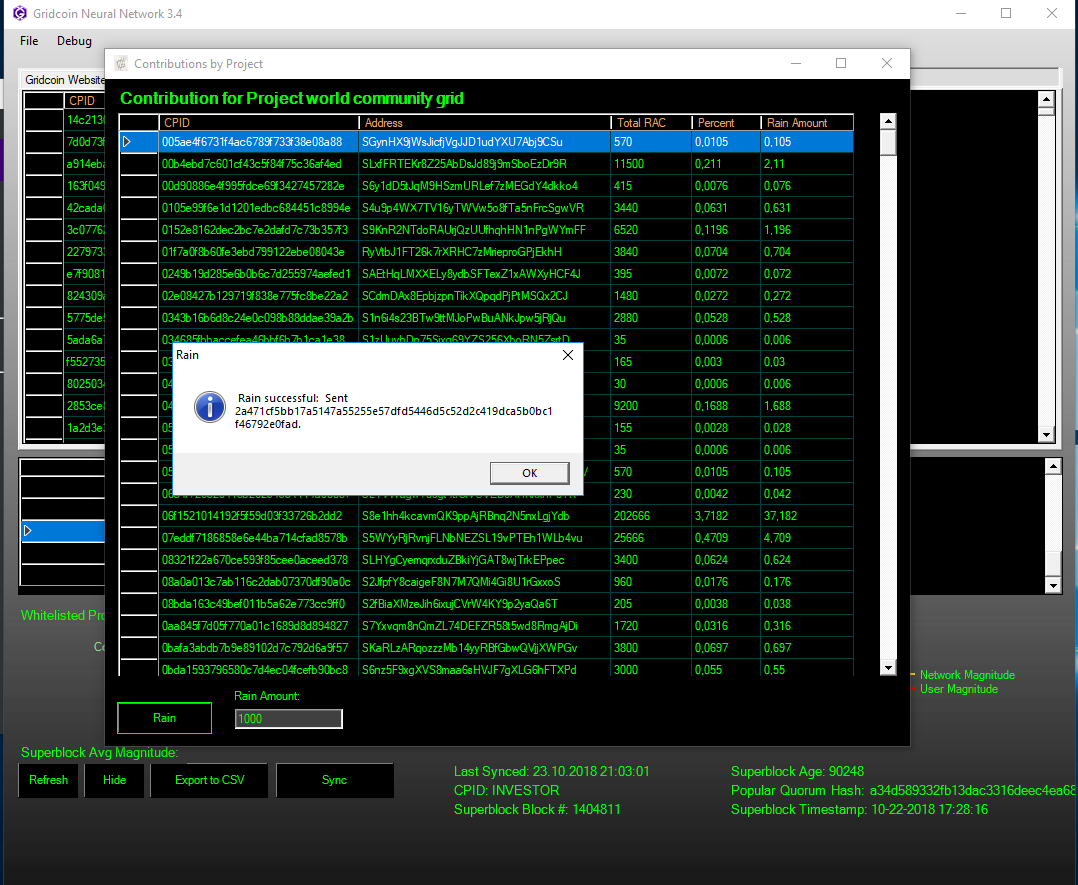Viewport: 1078px width, 885px height.
Task: Click Network Magnitude legend entry
Action: tap(967, 675)
